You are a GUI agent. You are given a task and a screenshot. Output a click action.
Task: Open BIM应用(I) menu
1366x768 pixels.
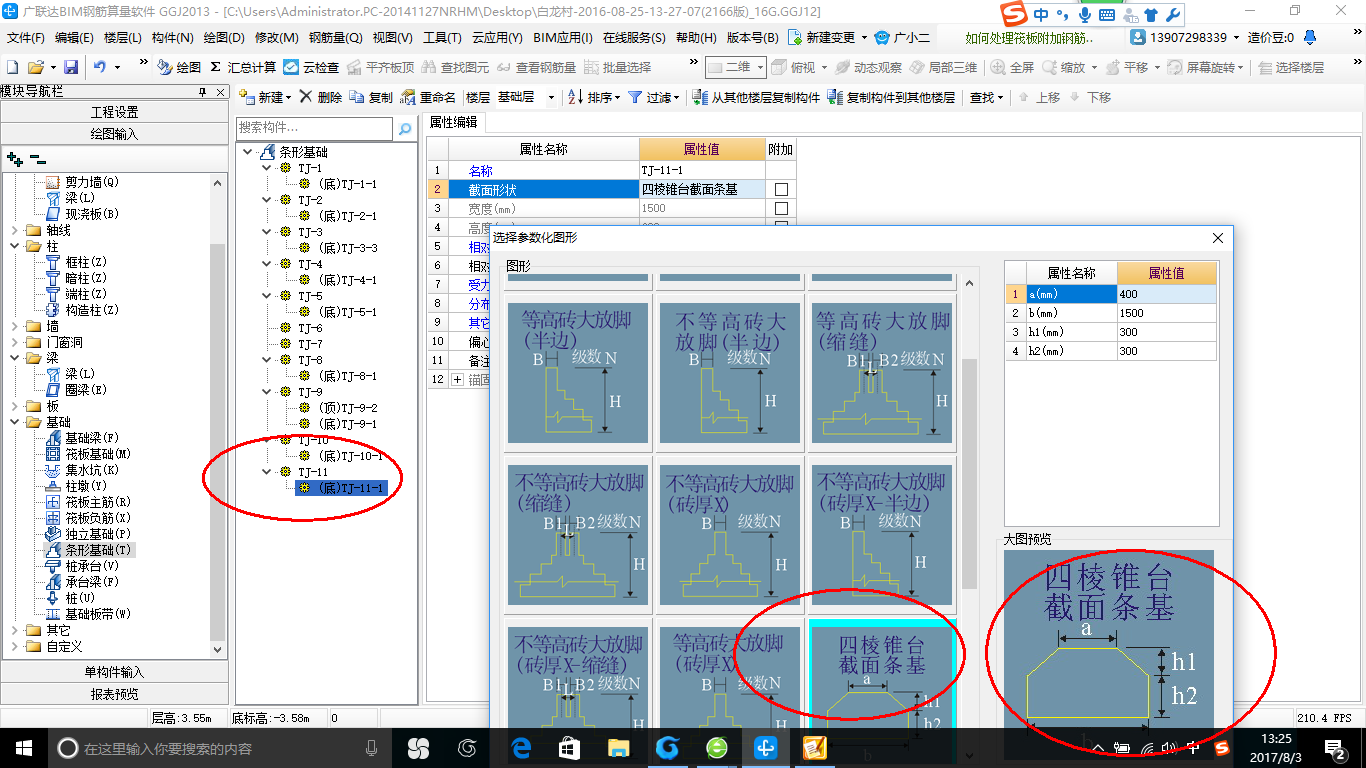pos(563,37)
